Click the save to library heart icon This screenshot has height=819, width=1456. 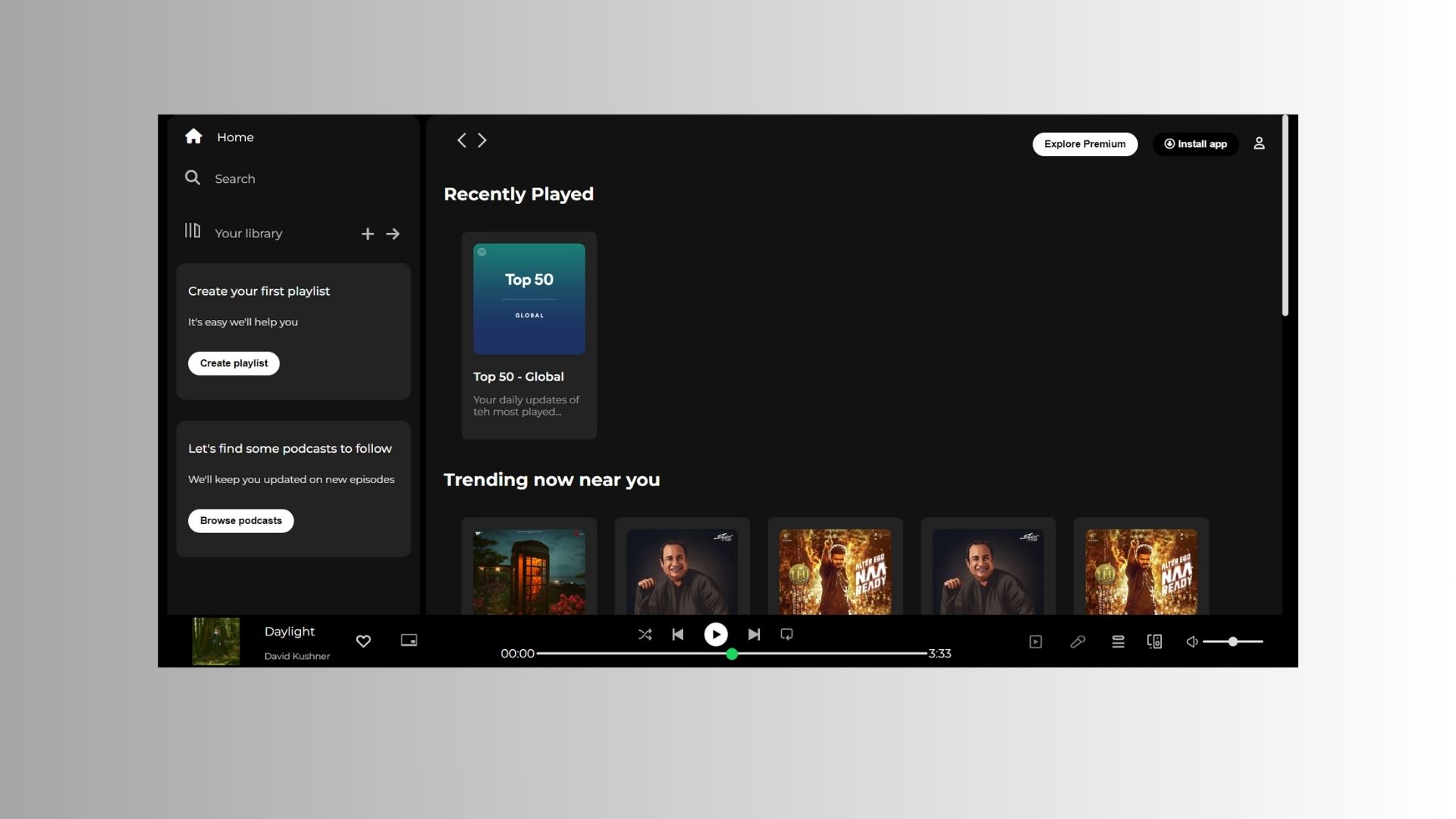(x=363, y=641)
